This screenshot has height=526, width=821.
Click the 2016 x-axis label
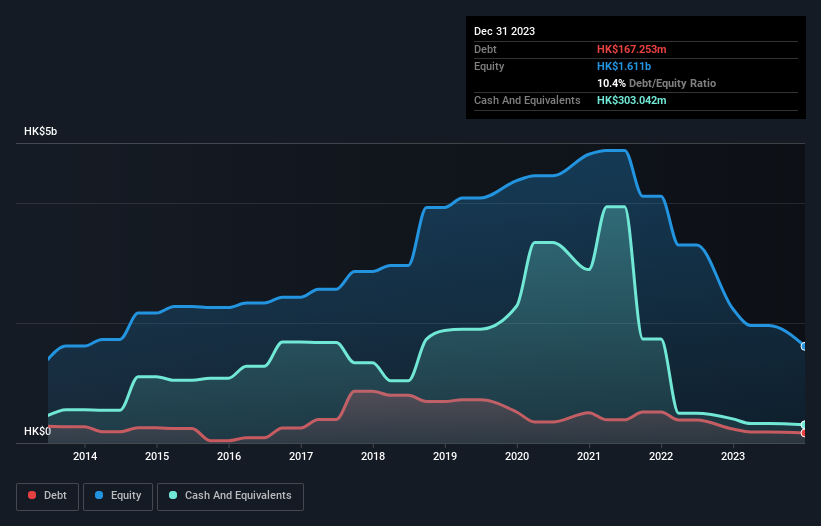pos(229,456)
